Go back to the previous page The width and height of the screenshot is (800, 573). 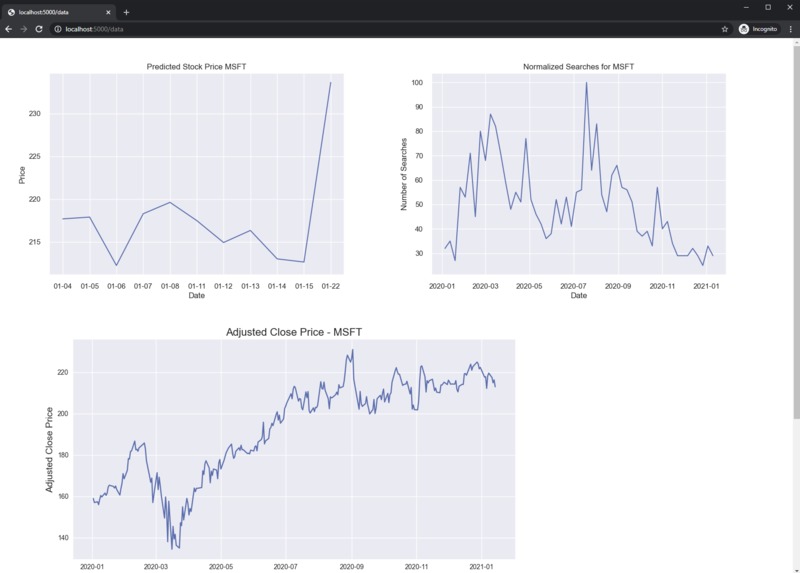9,29
